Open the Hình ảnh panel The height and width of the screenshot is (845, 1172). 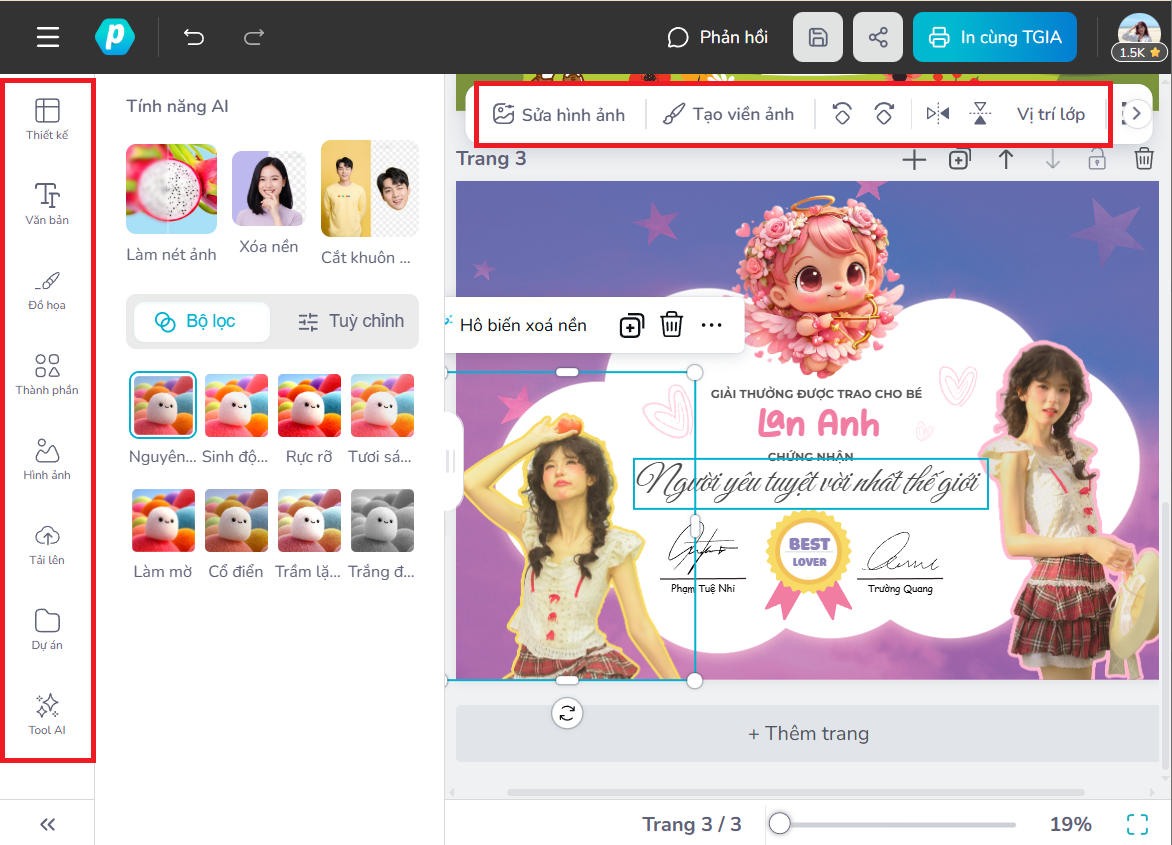pos(46,460)
